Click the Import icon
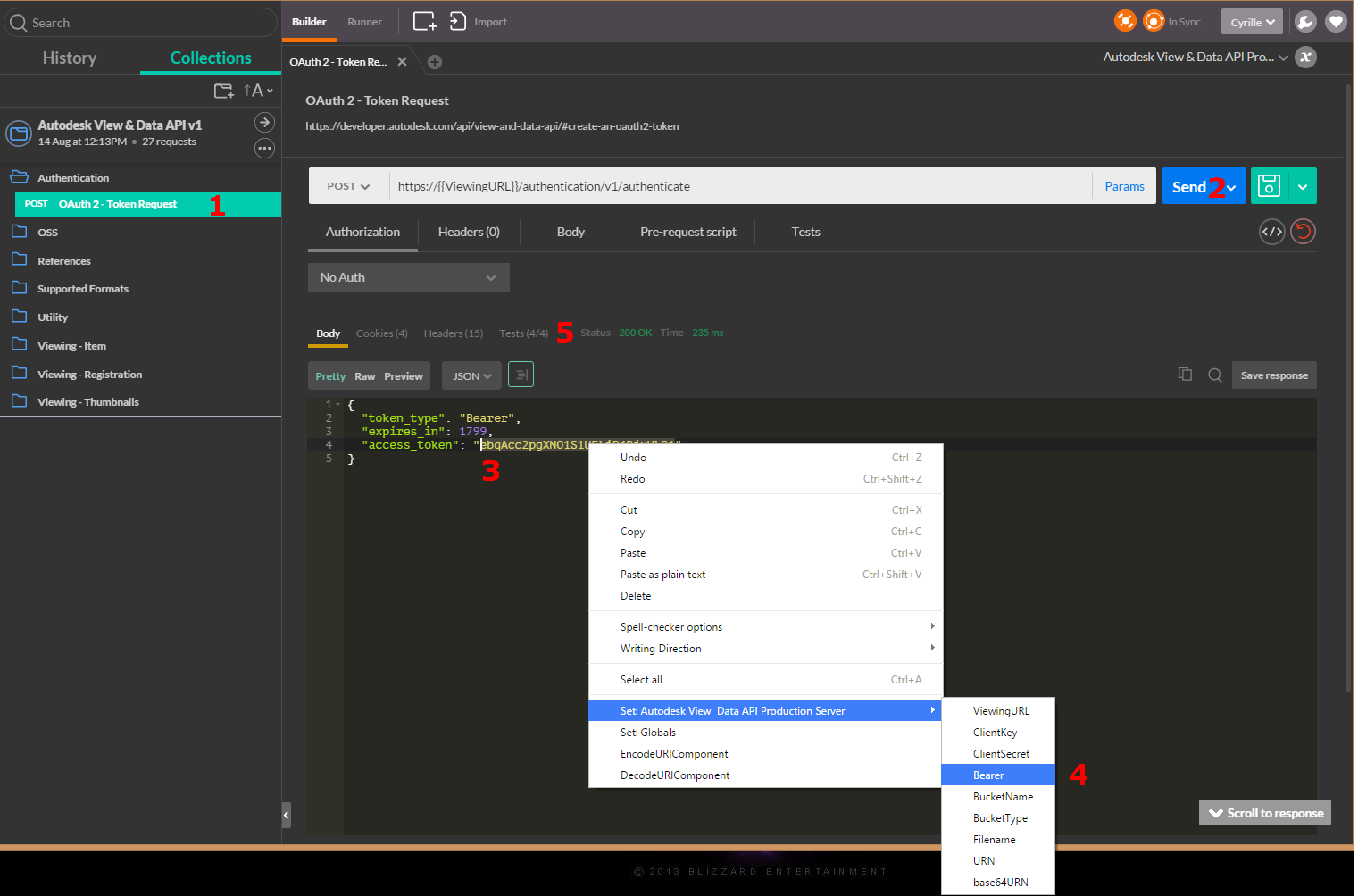 pos(458,22)
